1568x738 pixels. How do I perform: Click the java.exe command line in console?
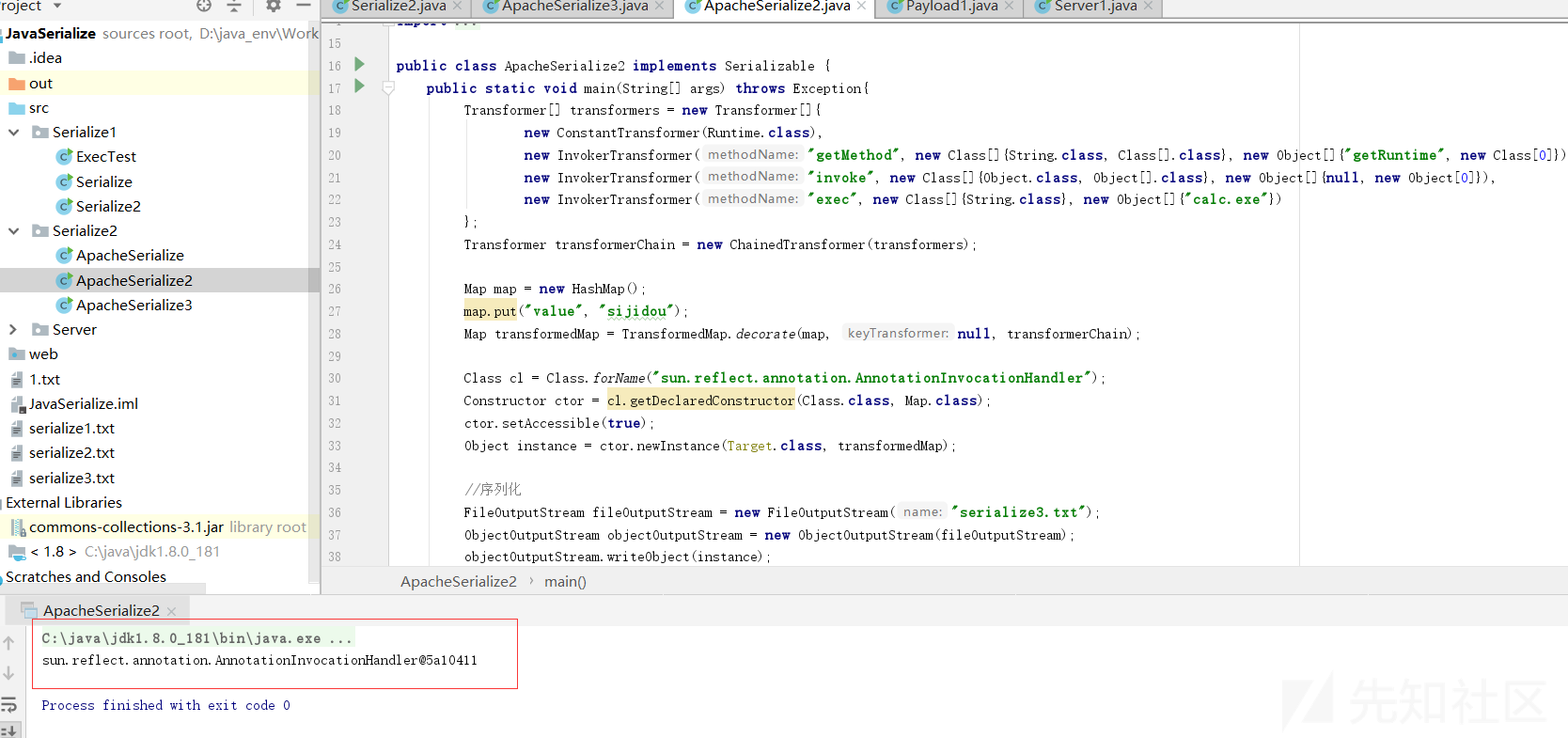click(196, 638)
